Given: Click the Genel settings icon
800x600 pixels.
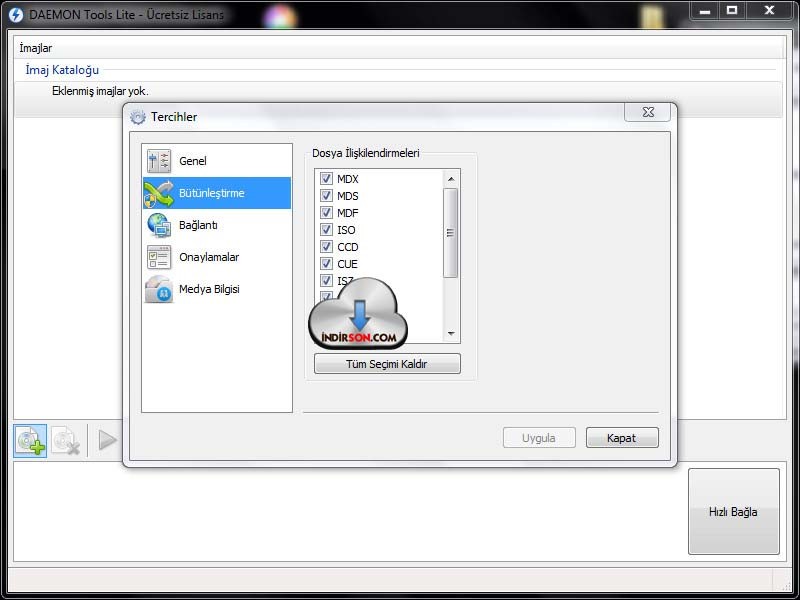Looking at the screenshot, I should (159, 161).
